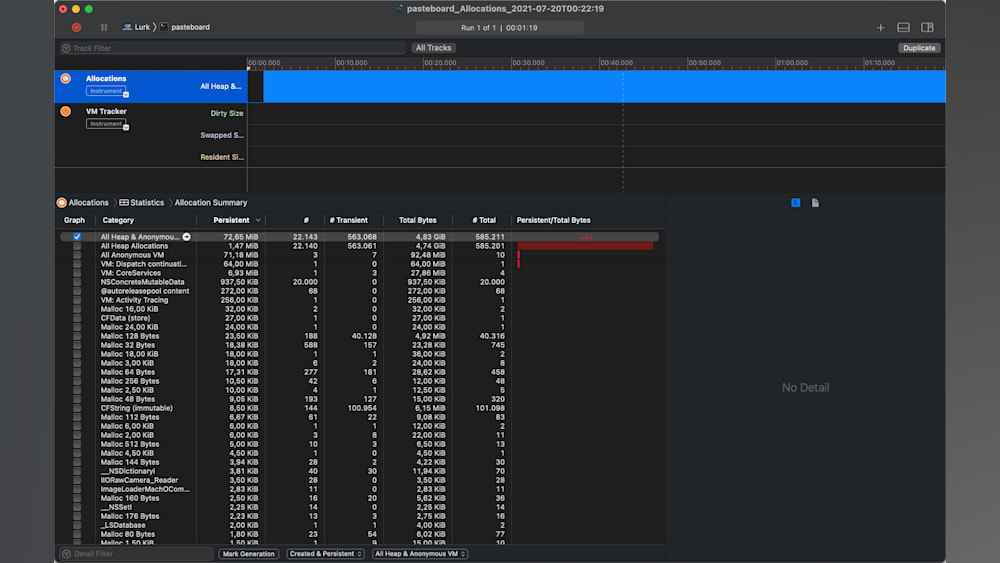Open Allocations breadcrumb in detail bar

83,203
